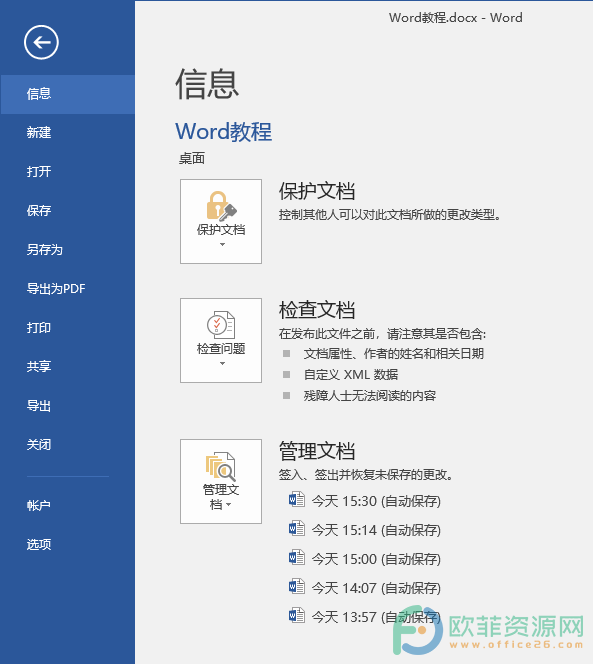Click the Word file icon beside 今天 15:30

(296, 499)
